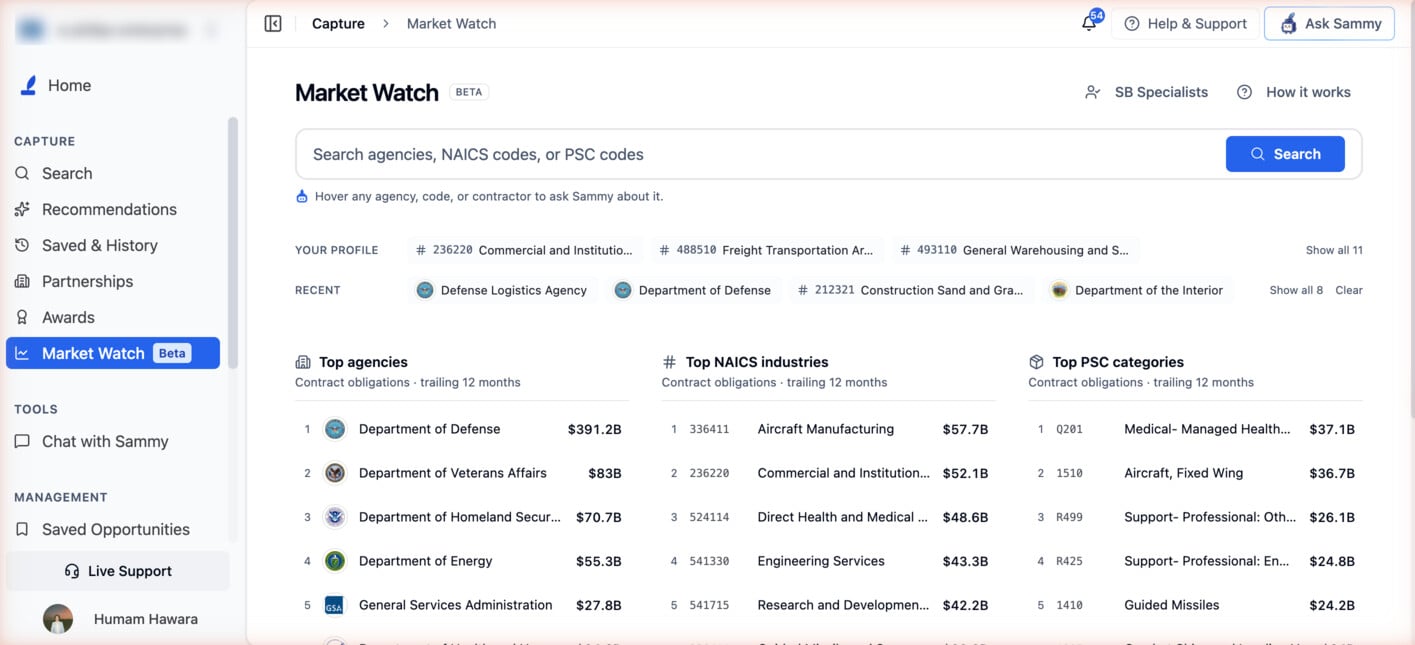Focus the agencies, NAICS, PSC search field
This screenshot has width=1415, height=645.
click(x=760, y=154)
